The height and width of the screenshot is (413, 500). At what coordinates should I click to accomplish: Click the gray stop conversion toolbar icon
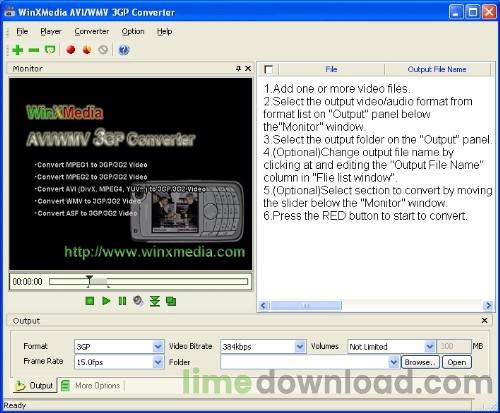pyautogui.click(x=103, y=50)
